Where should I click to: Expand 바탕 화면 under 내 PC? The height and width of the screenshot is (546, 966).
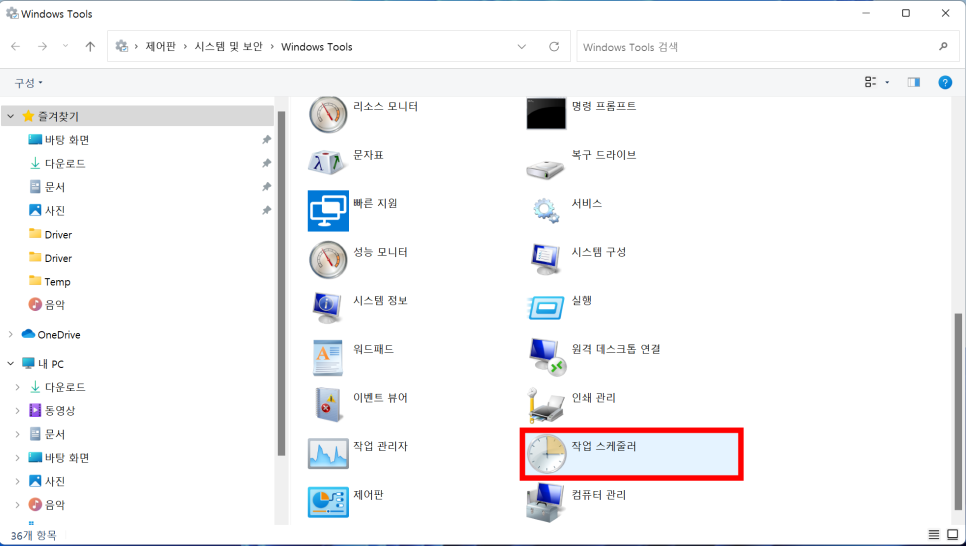point(18,457)
